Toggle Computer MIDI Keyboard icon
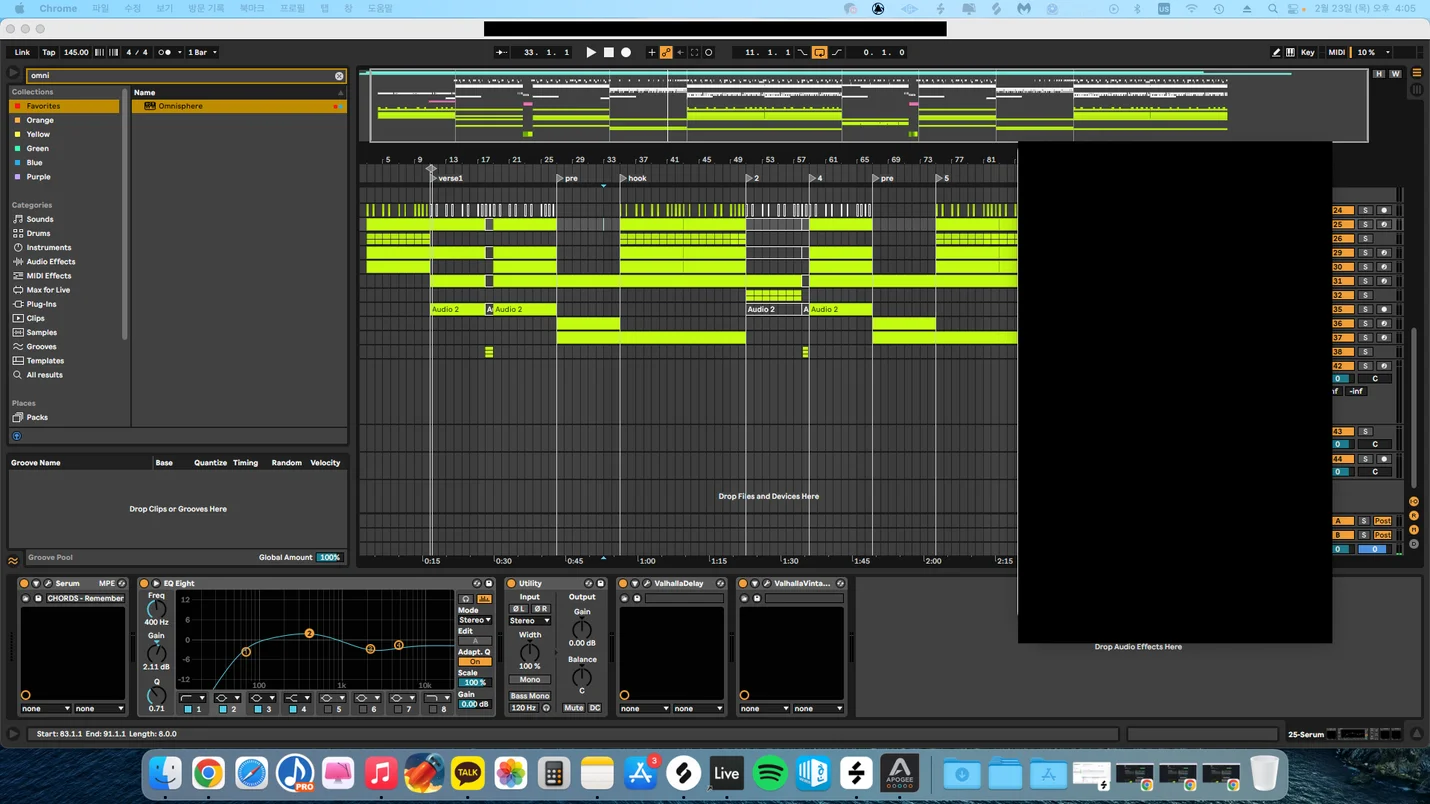Viewport: 1430px width, 804px height. tap(1290, 52)
